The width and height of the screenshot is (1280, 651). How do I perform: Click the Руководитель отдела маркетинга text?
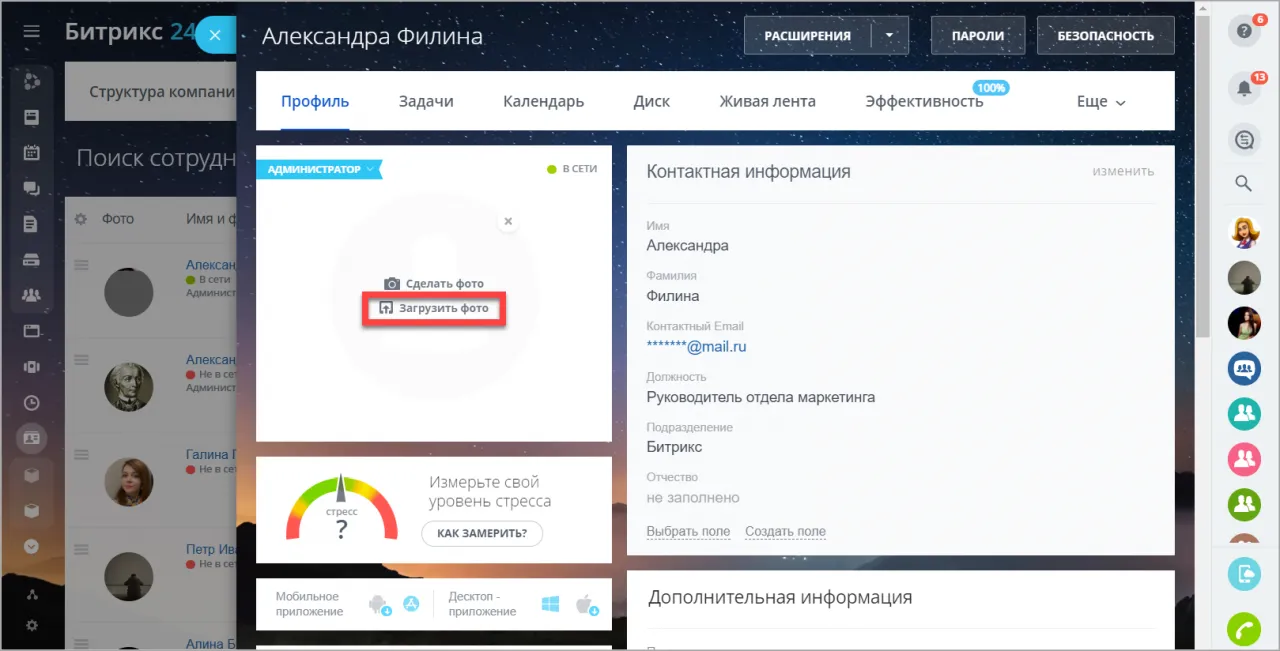coord(761,397)
